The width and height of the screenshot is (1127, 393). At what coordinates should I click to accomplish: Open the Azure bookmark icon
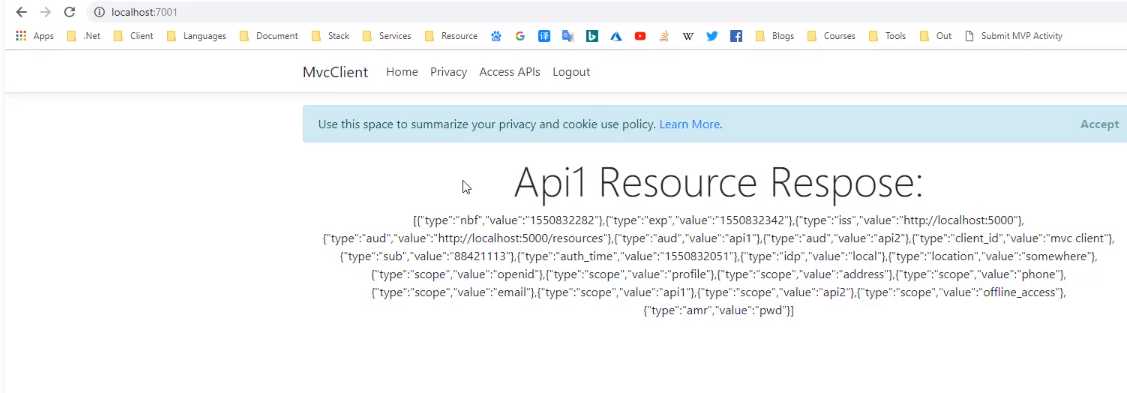click(616, 36)
